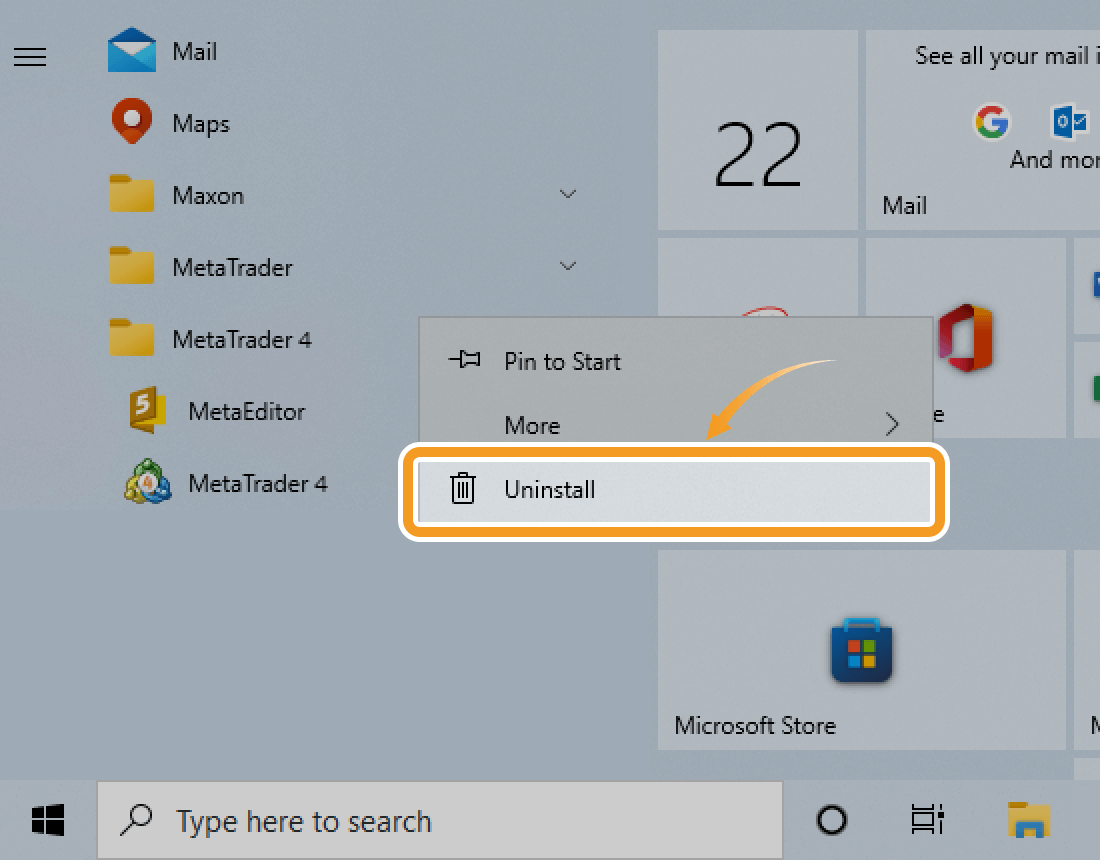Open File Explorer from the taskbar
1100x860 pixels.
[1029, 821]
